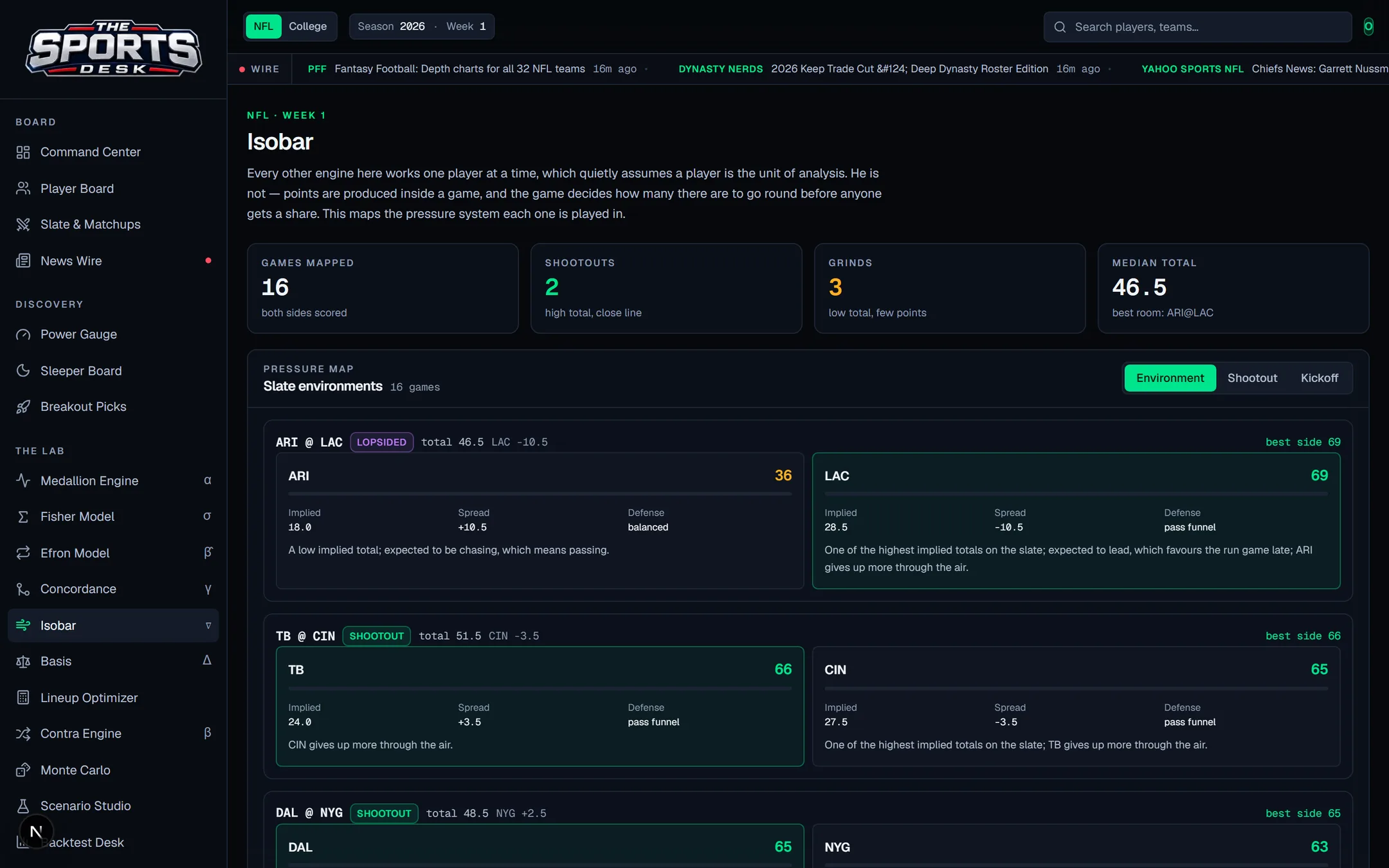Open Command Center grid icon
1389x868 pixels.
(x=23, y=152)
